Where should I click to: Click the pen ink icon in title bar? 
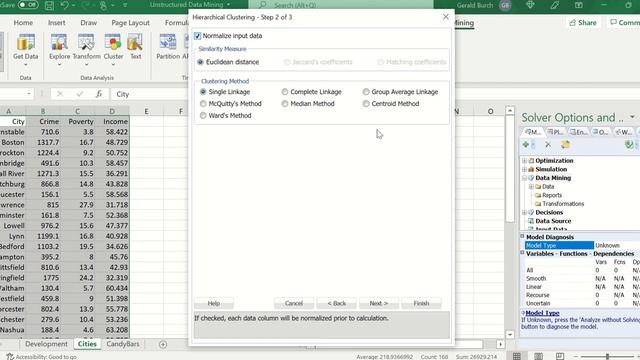point(554,5)
